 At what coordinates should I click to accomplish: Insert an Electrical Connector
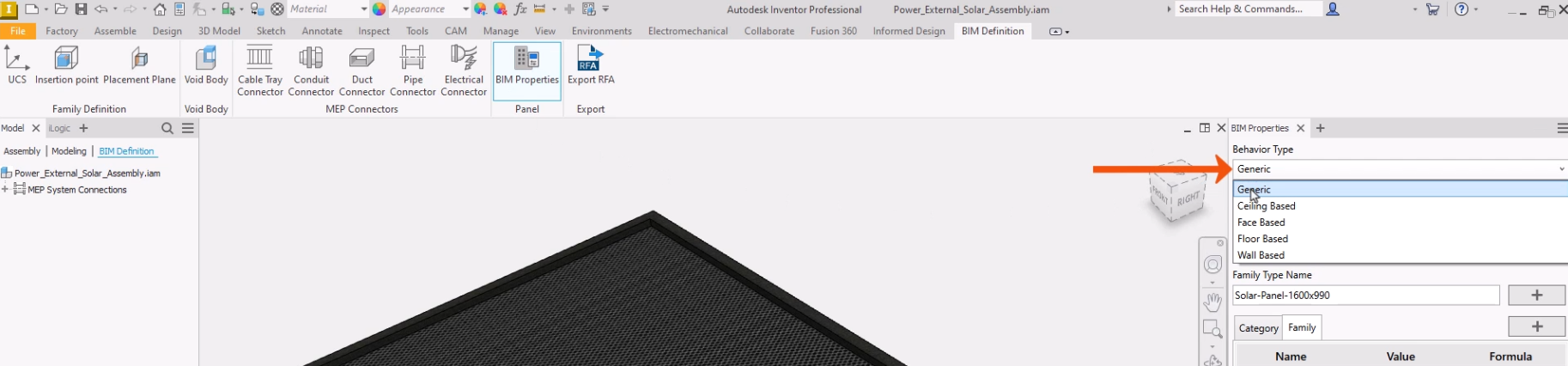point(464,70)
